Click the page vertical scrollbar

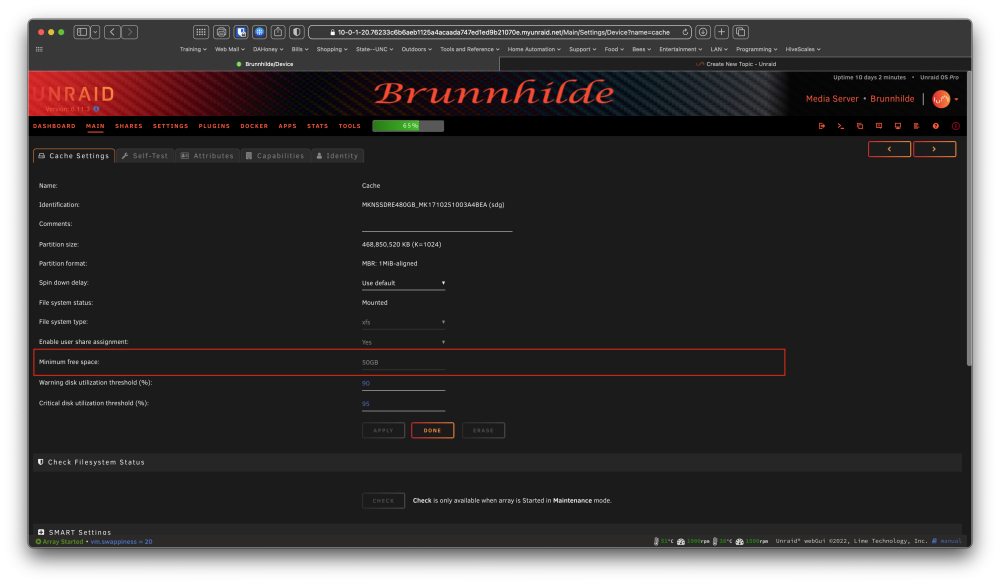pos(969,219)
